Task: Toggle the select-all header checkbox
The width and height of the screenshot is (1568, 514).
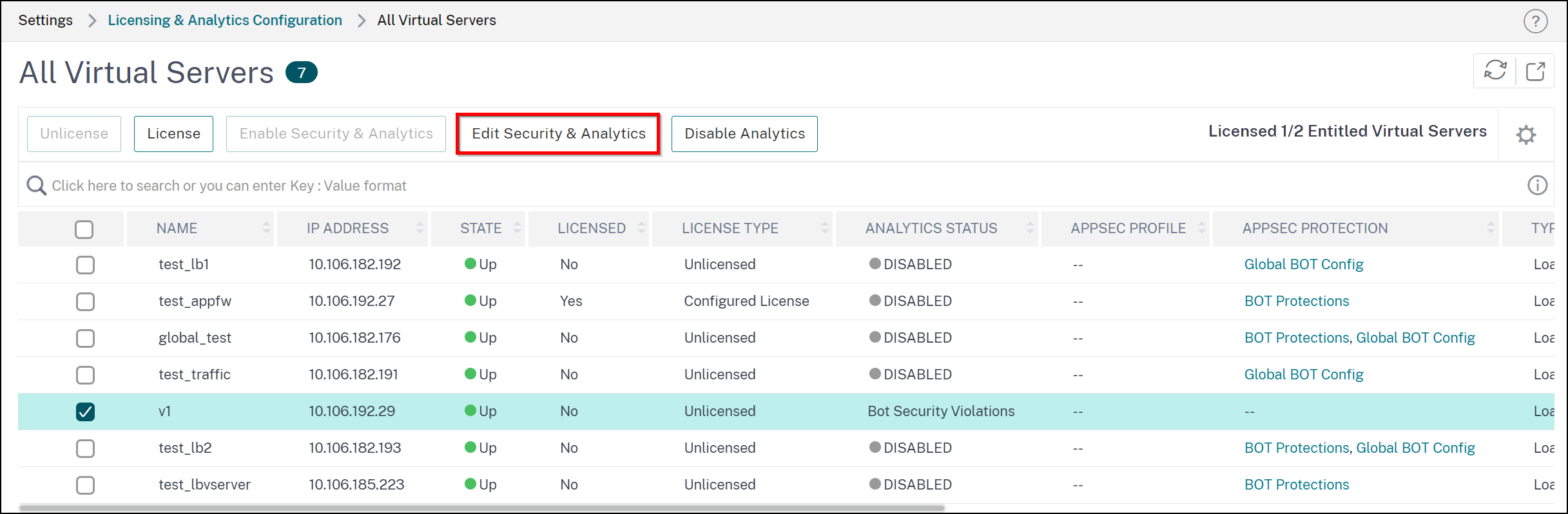Action: coord(84,229)
